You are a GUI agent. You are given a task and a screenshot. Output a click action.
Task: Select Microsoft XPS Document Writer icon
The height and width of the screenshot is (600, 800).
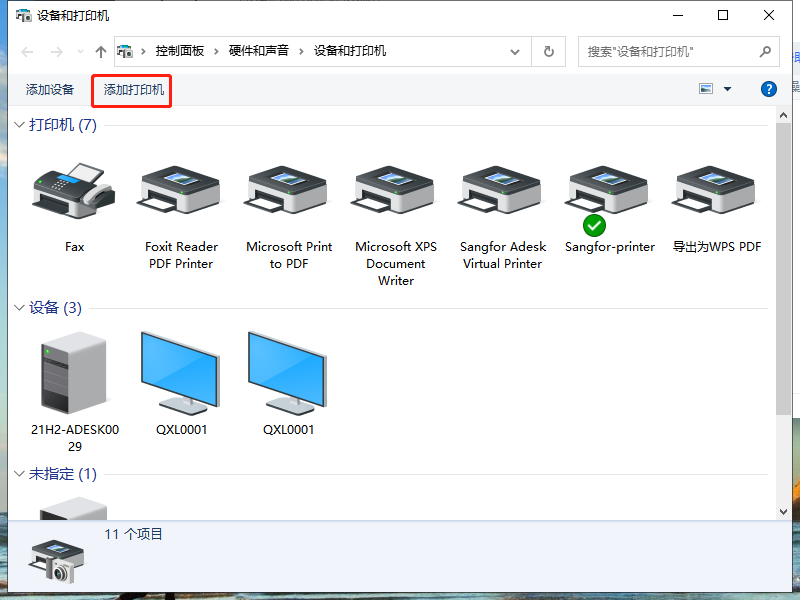(395, 190)
